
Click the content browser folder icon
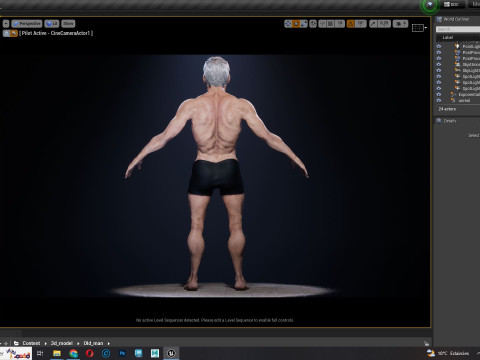(16, 343)
